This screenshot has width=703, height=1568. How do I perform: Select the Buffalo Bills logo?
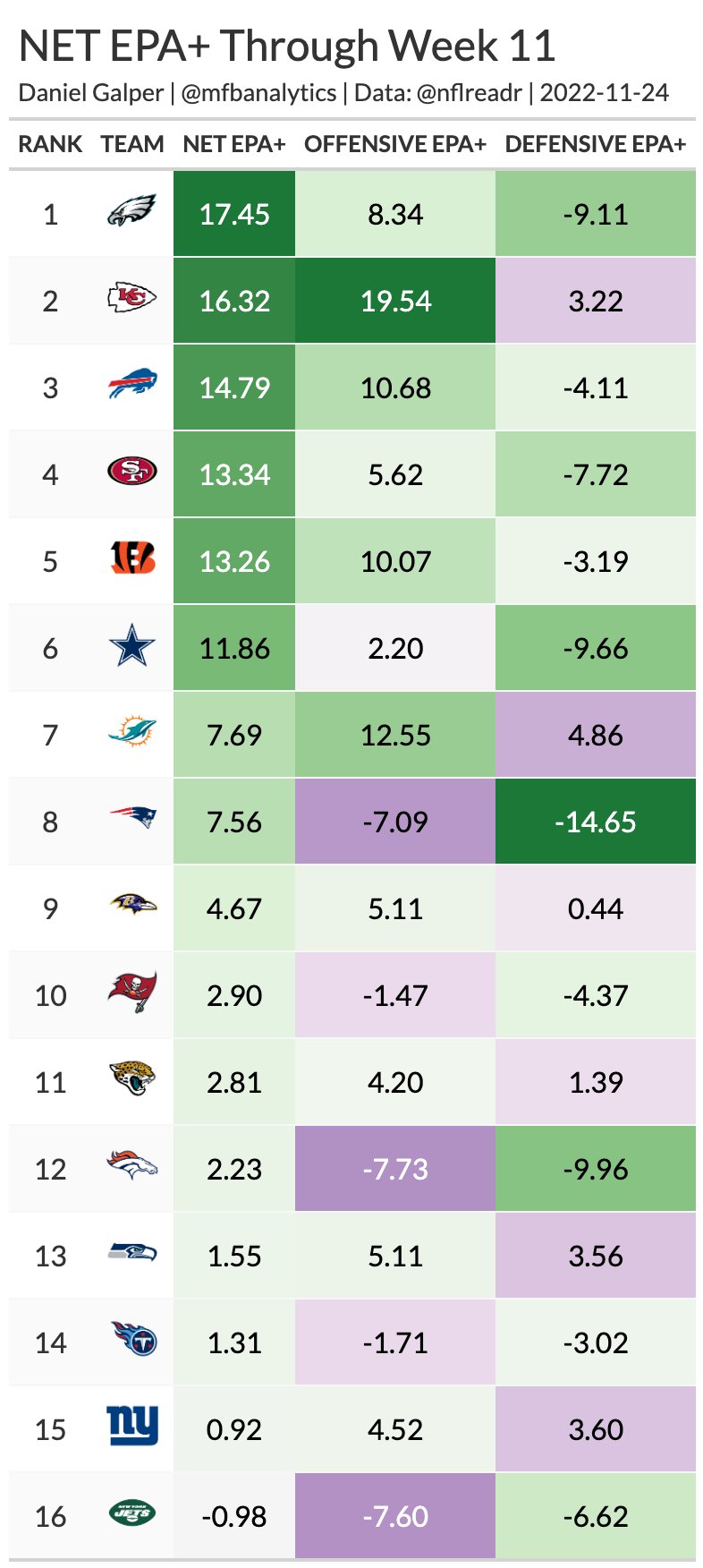click(132, 386)
